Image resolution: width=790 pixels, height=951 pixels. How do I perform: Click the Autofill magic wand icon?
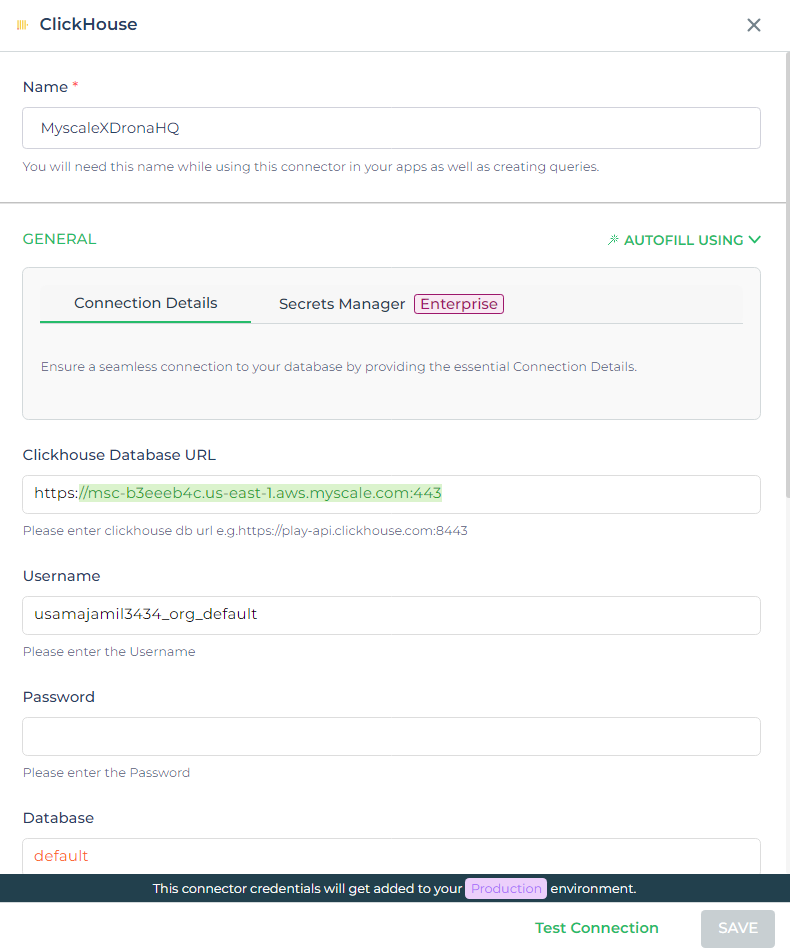614,240
